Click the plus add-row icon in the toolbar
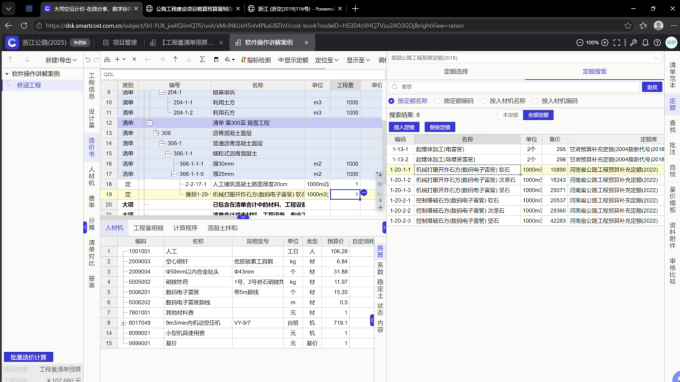The height and width of the screenshot is (382, 680). click(x=117, y=59)
